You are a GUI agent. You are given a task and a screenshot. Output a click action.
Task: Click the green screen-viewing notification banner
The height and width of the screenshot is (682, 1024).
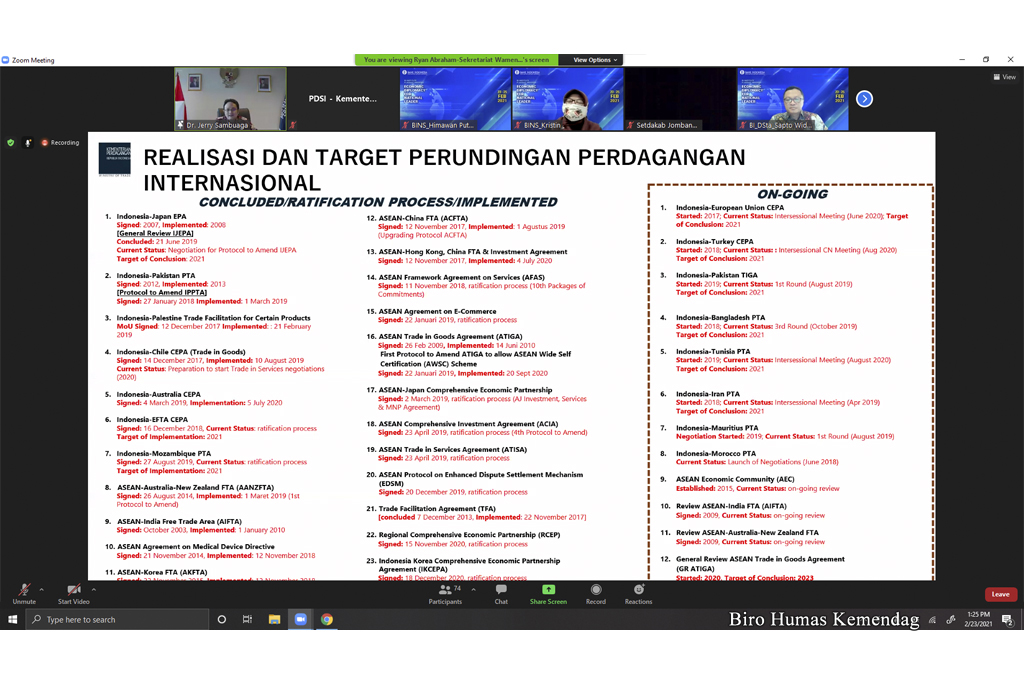point(456,59)
